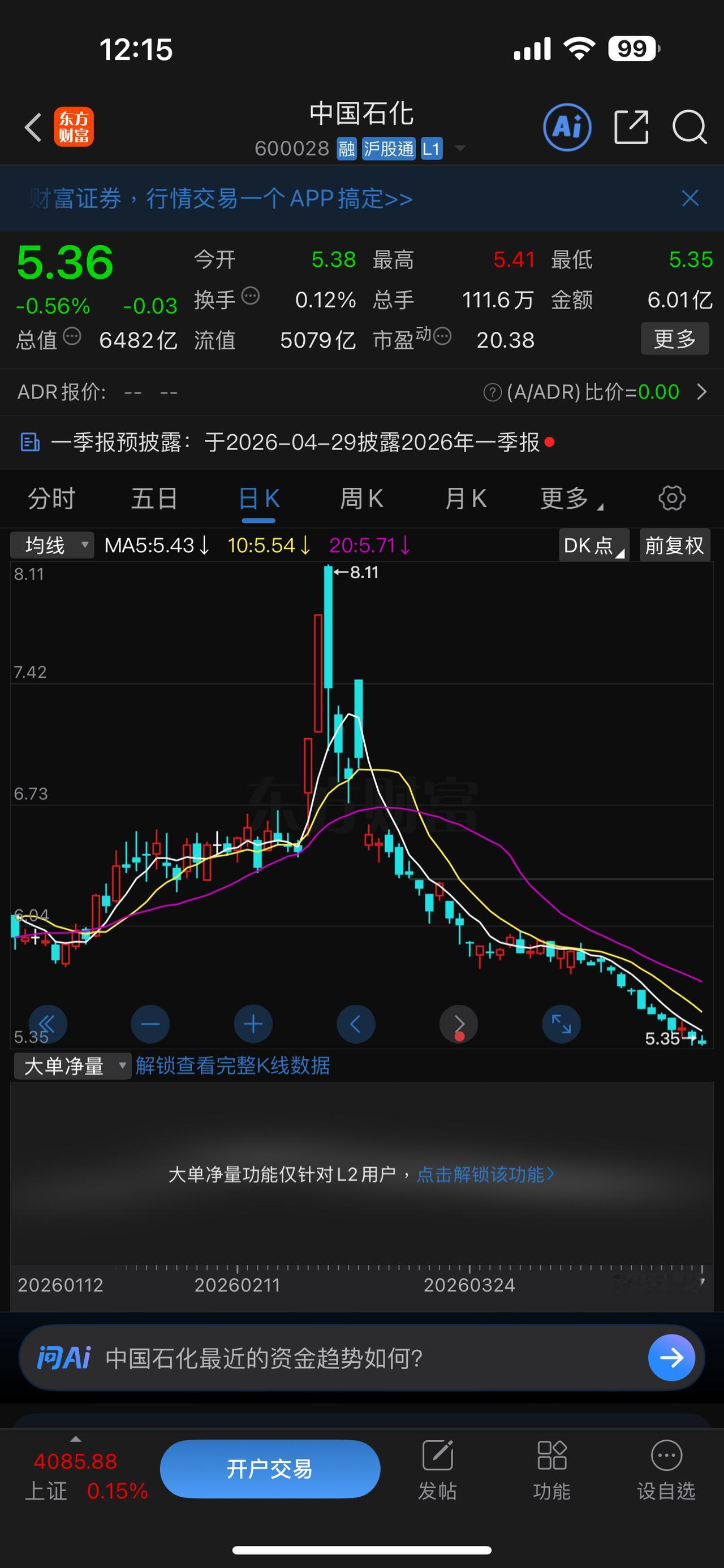This screenshot has width=724, height=1568.
Task: Open the 功能 functions icon
Action: pos(551,1456)
